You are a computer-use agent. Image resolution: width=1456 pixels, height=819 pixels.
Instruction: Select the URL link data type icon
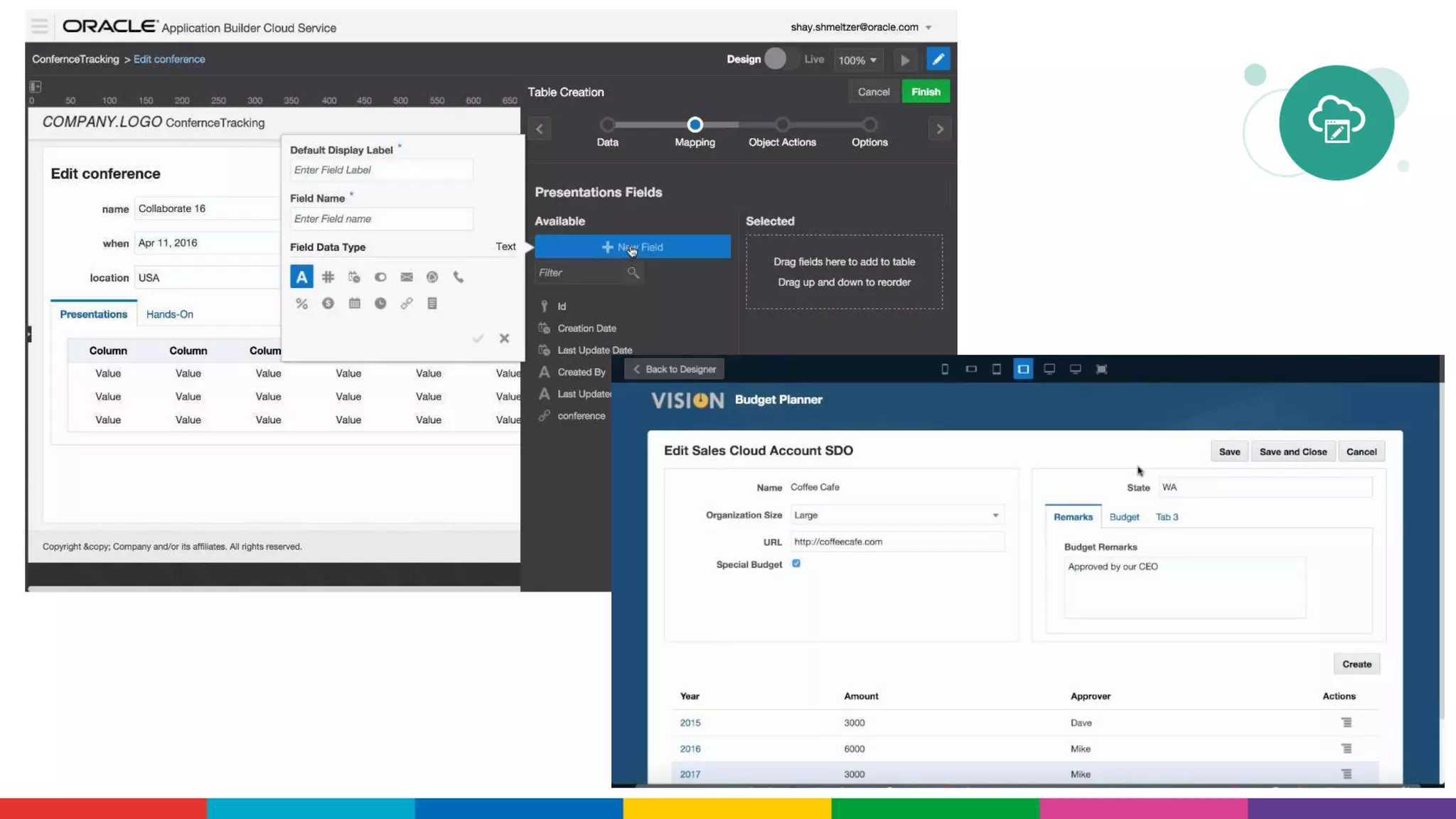click(407, 304)
